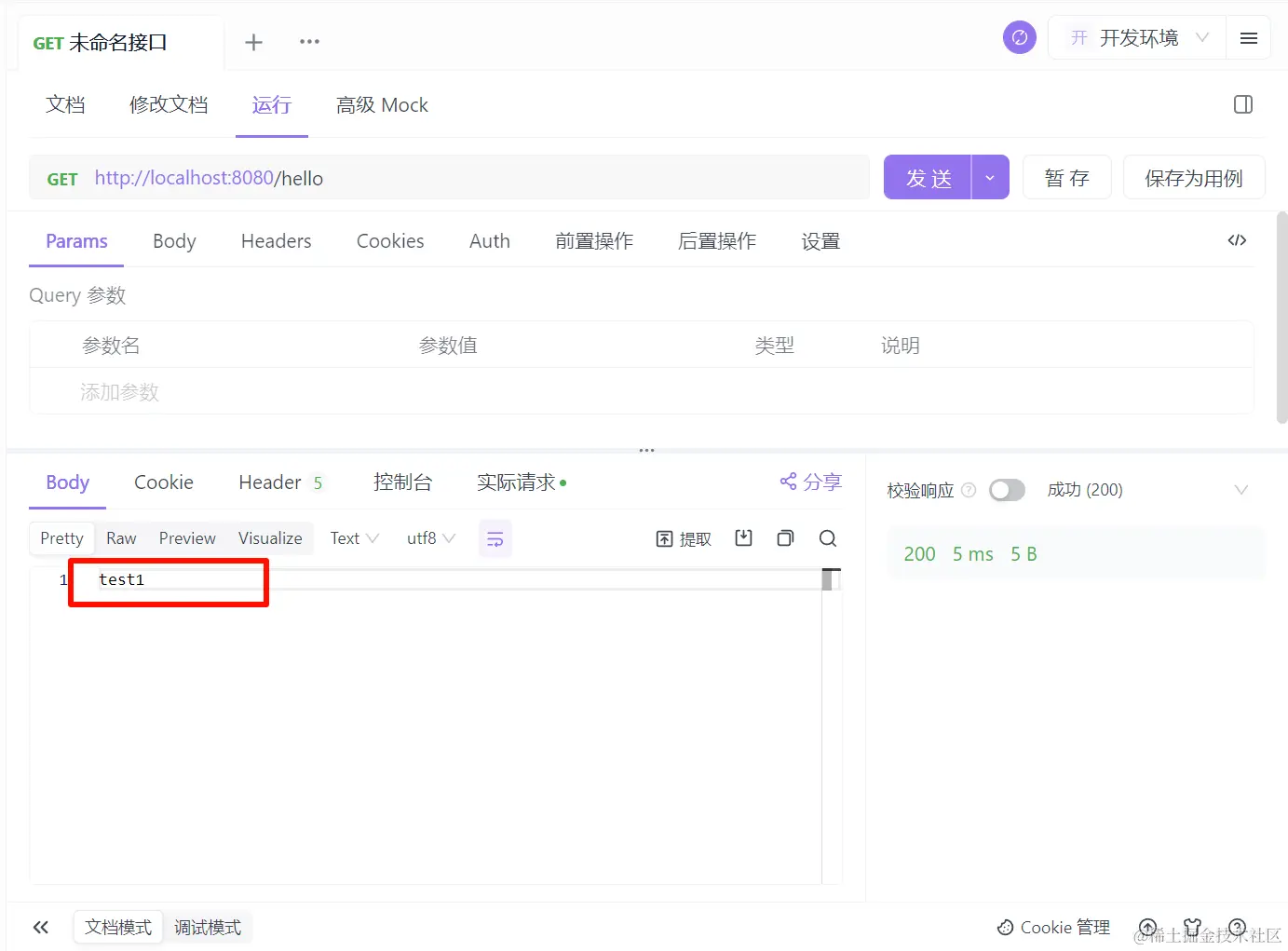
Task: Show generated code with </> icon
Action: (1237, 240)
